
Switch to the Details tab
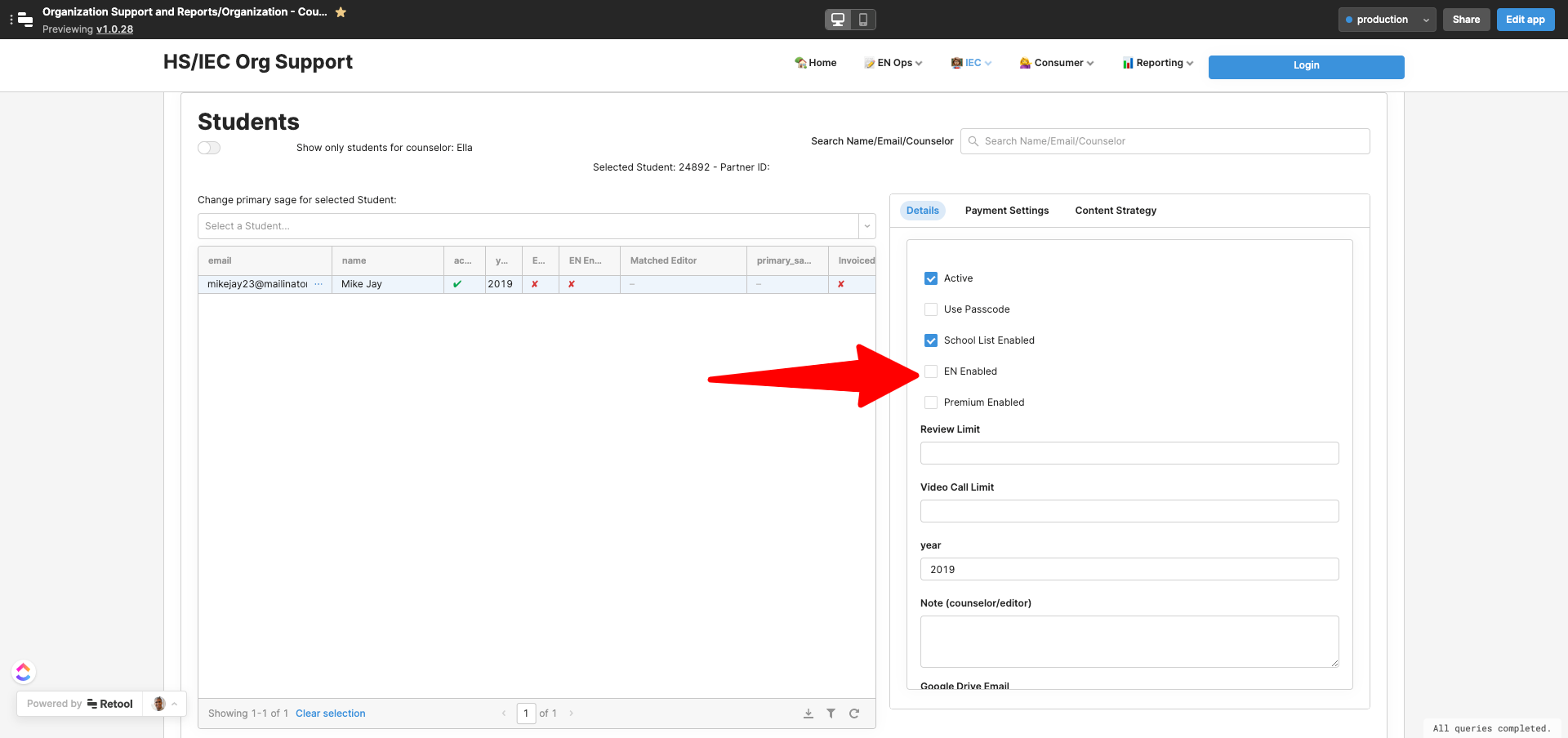point(923,211)
